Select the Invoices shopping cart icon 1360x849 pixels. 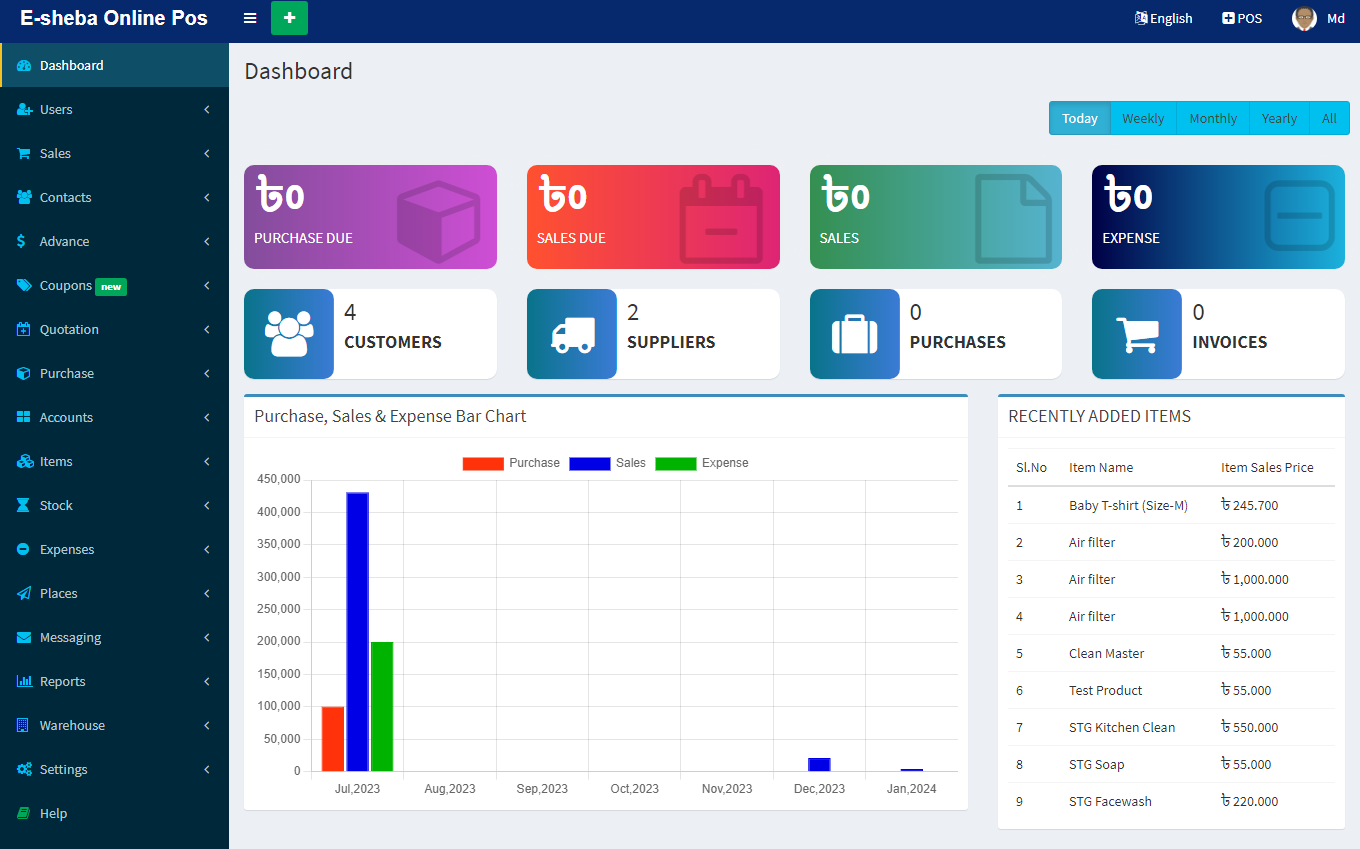1137,333
